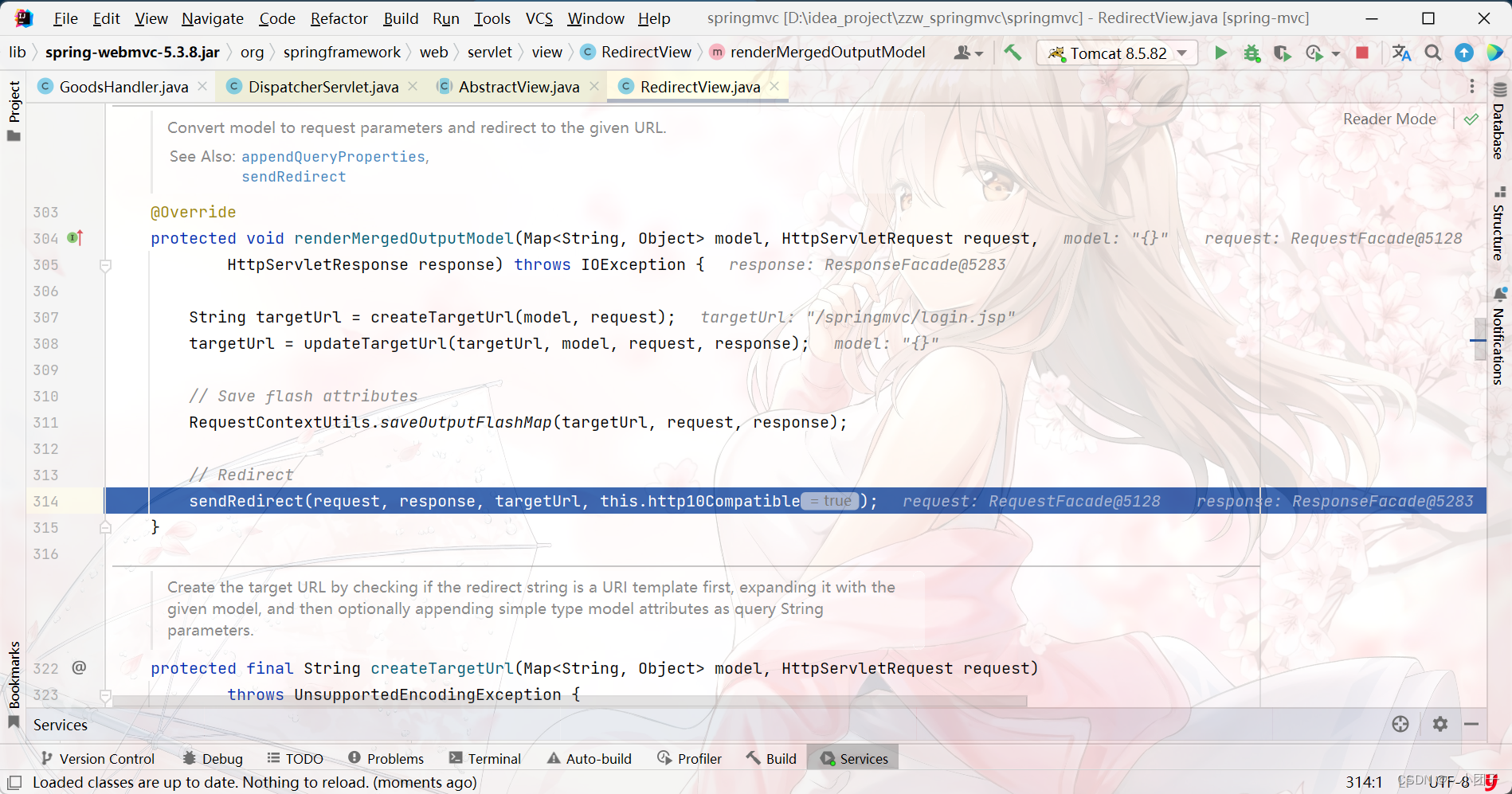
Task: Click the green inspection checkmark
Action: [x=1471, y=119]
